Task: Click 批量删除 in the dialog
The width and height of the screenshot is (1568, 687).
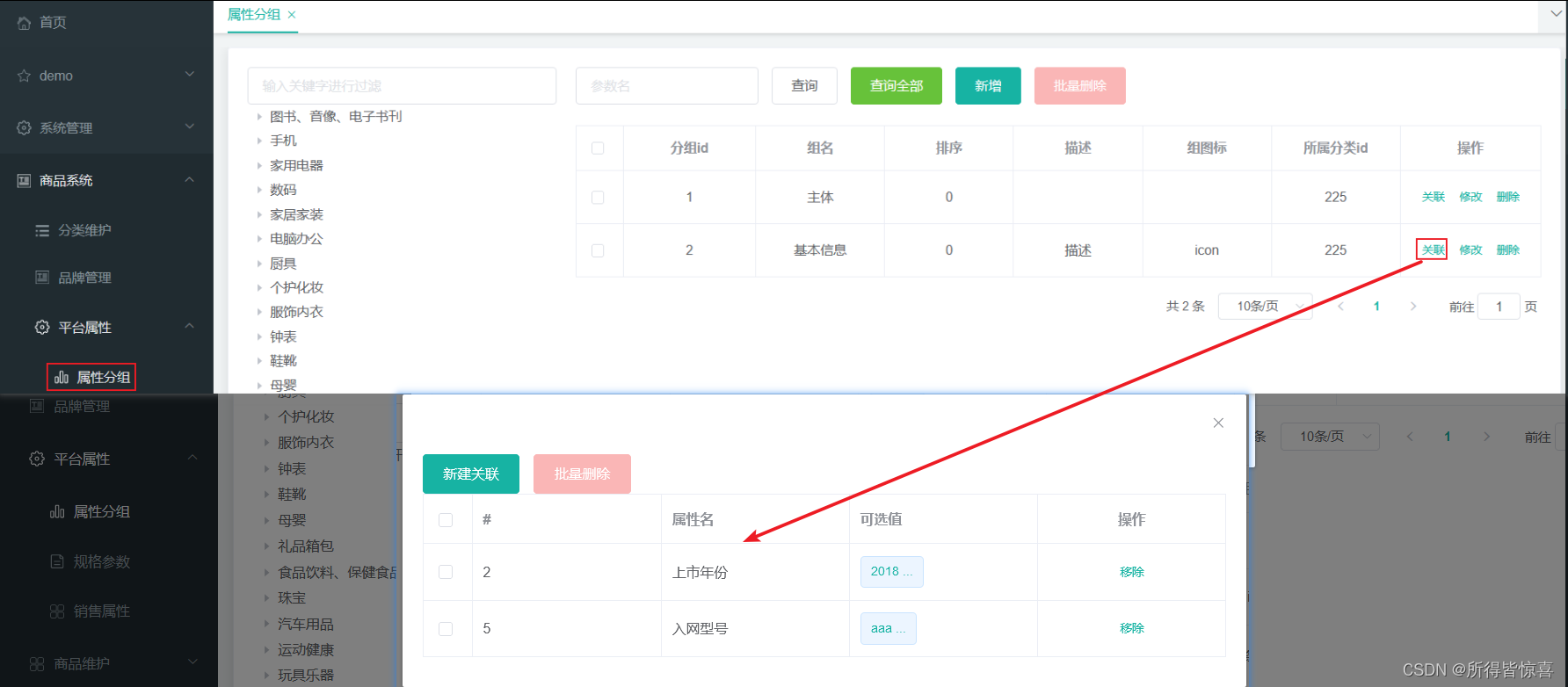Action: 582,474
